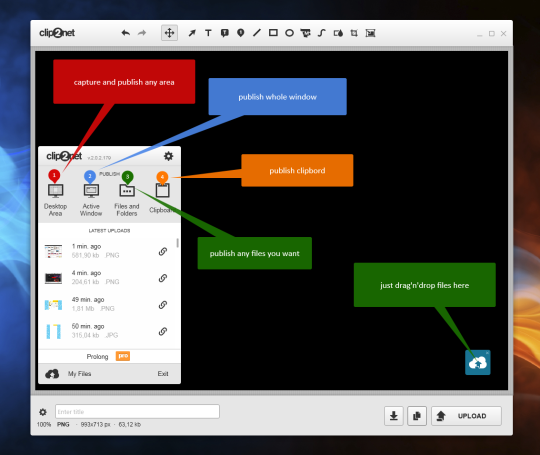Click '1,81 Mb .PNG' file info text
Screen dimensions: 540x455
(x=93, y=309)
